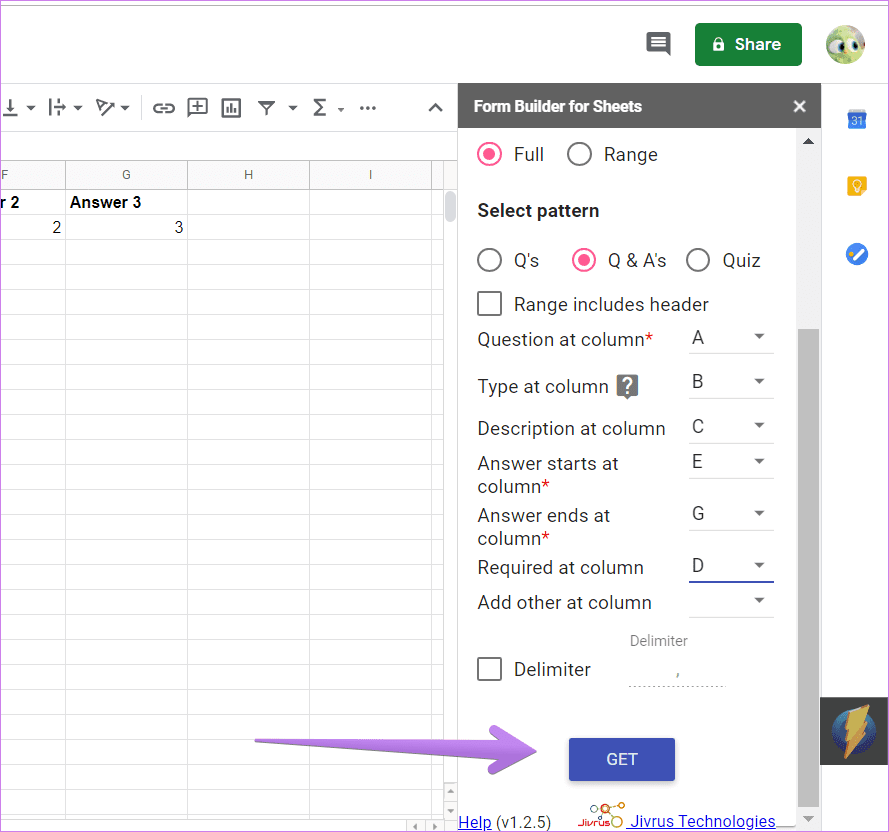Expand Answer ends at column dropdown
Viewport: 889px width, 832px height.
point(731,514)
